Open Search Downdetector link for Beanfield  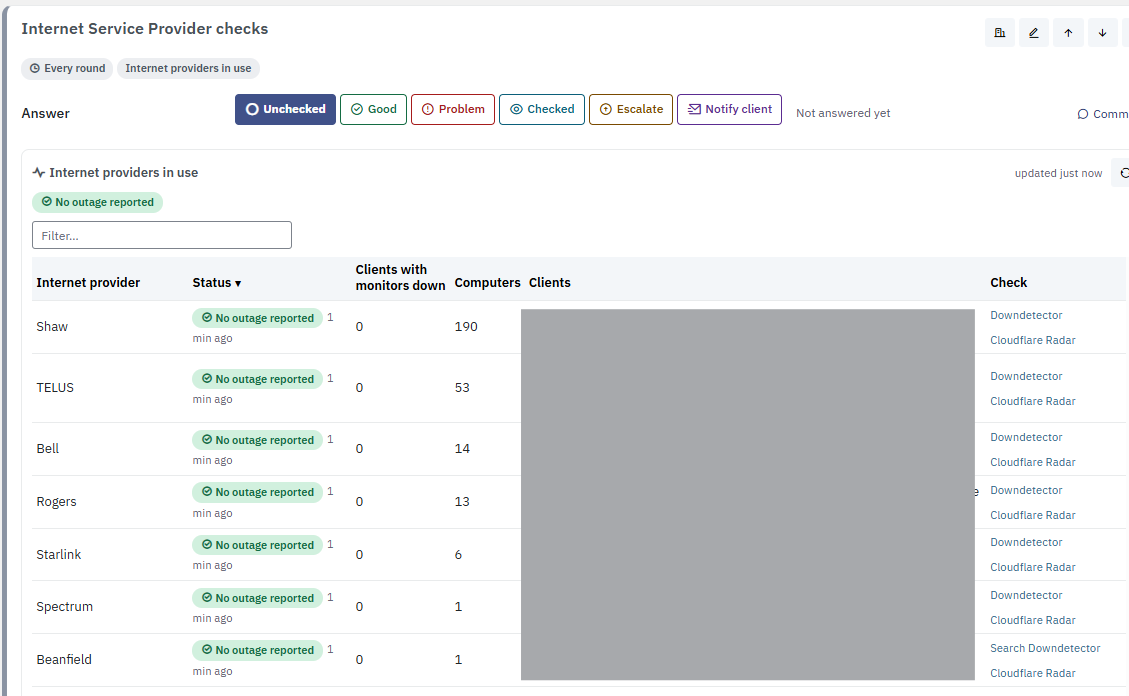click(x=1045, y=648)
